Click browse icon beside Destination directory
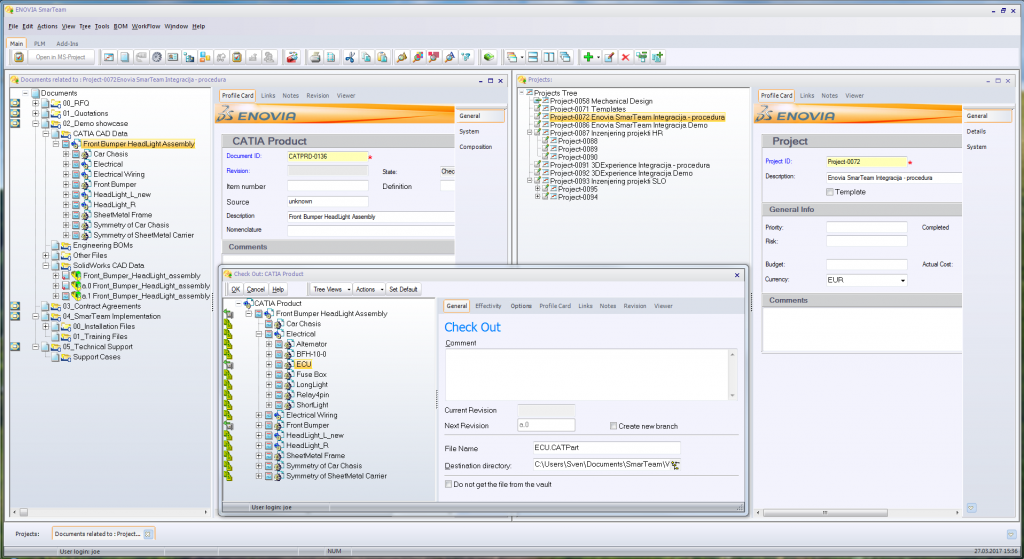Viewport: 1024px width, 559px height. pyautogui.click(x=675, y=465)
